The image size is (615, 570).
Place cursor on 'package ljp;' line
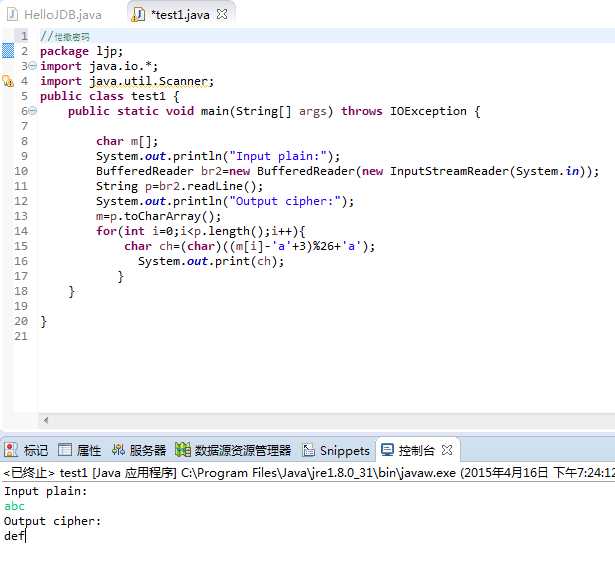pyautogui.click(x=82, y=51)
